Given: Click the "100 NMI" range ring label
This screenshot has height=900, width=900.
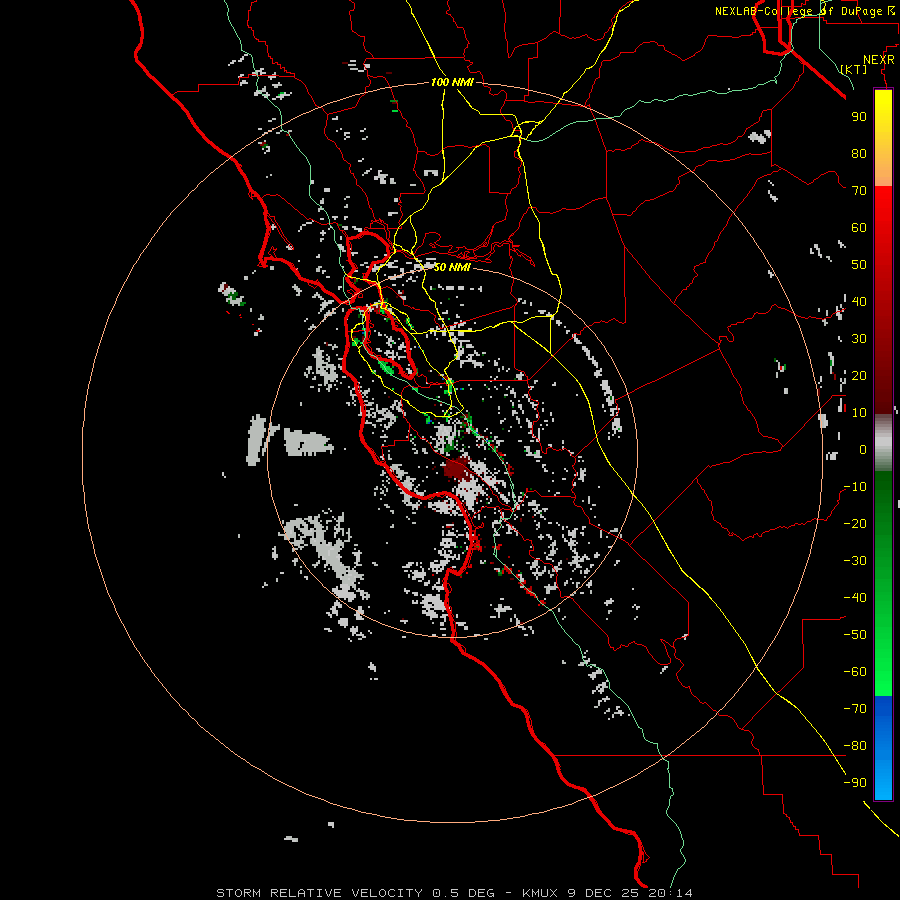Looking at the screenshot, I should pyautogui.click(x=452, y=82).
